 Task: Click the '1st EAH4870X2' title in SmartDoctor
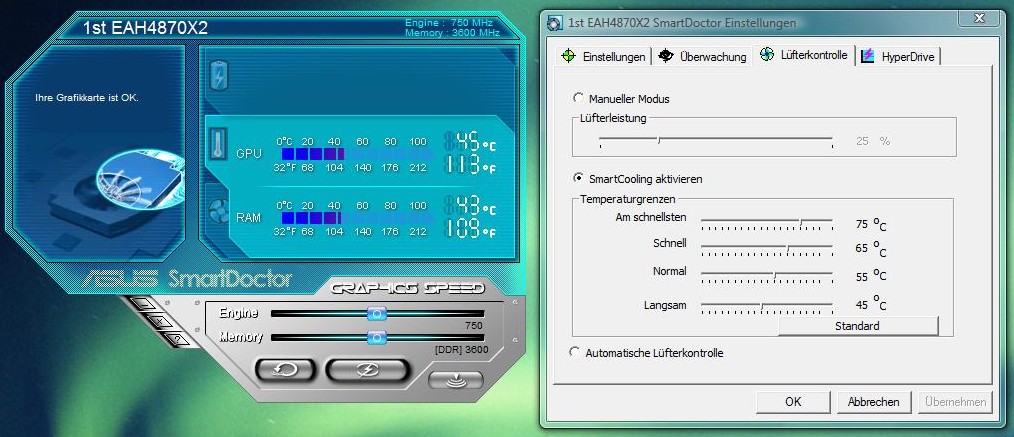(x=145, y=28)
